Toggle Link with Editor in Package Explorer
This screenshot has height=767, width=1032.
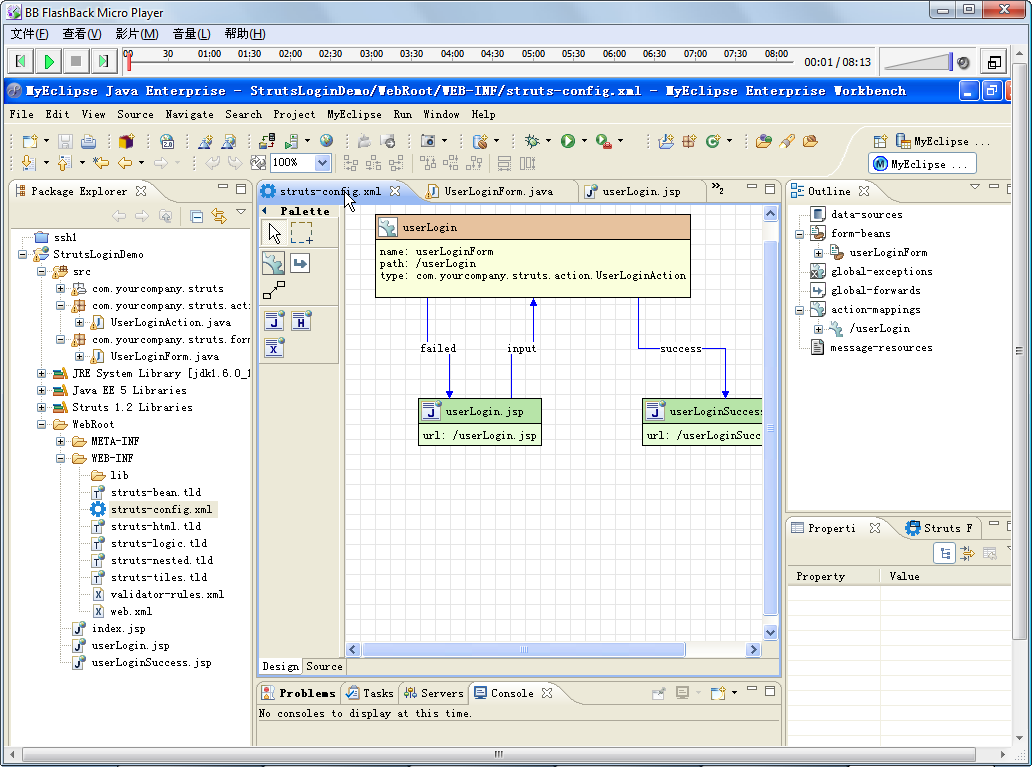219,216
